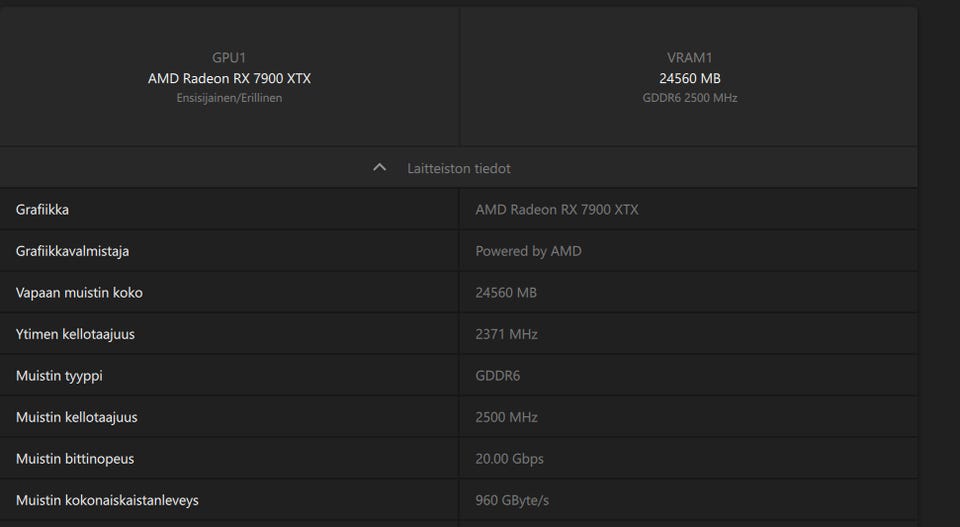
Task: Click AMD Radeon RX 7900 XTX in Grafiikka row
Action: [x=556, y=210]
